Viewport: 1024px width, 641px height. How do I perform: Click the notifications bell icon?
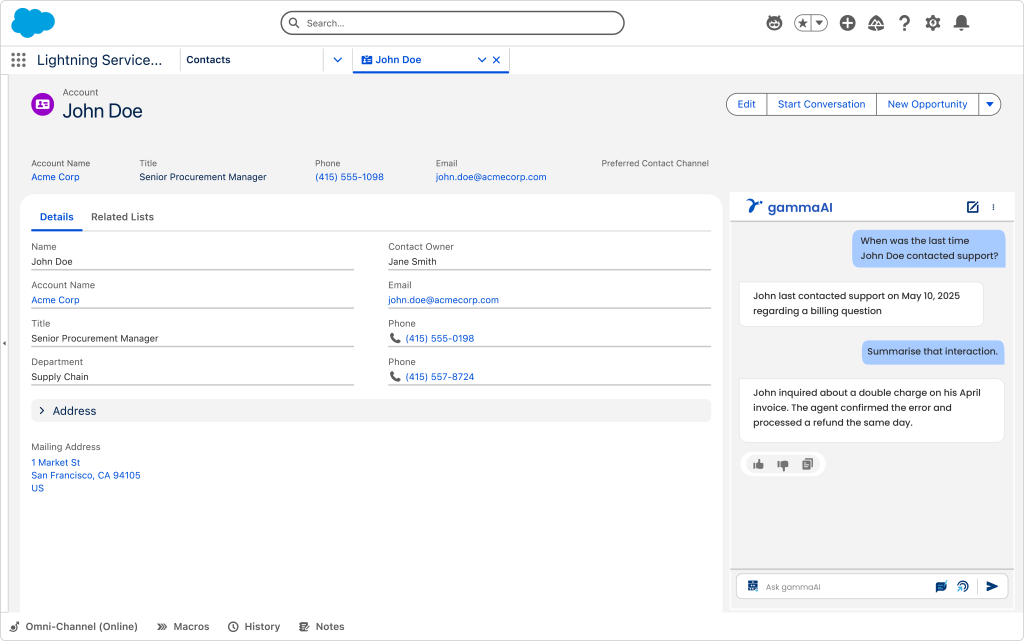click(x=961, y=23)
